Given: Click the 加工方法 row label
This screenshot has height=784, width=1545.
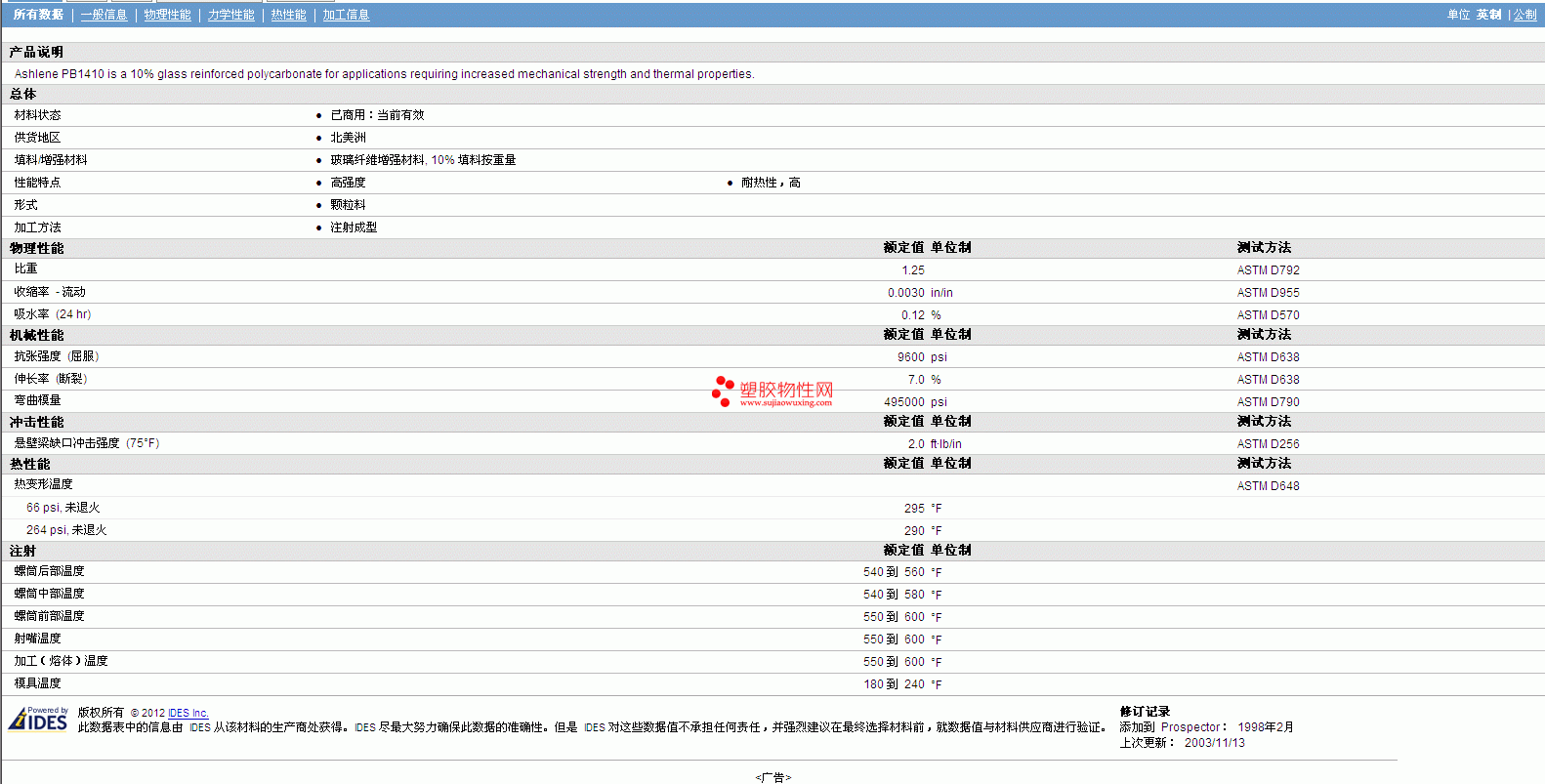Looking at the screenshot, I should click(37, 227).
